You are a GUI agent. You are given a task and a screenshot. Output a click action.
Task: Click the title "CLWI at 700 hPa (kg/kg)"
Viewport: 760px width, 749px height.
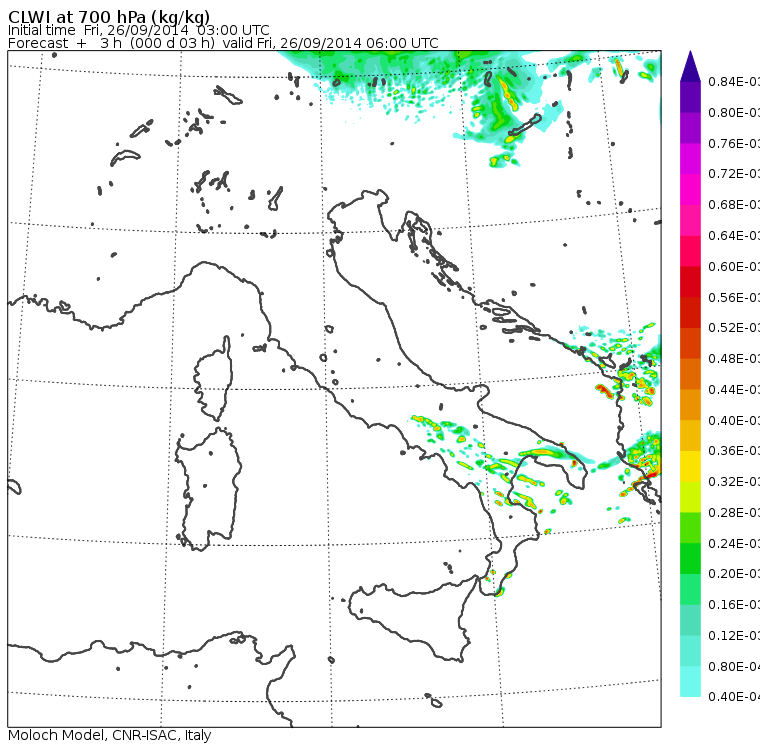pos(109,16)
